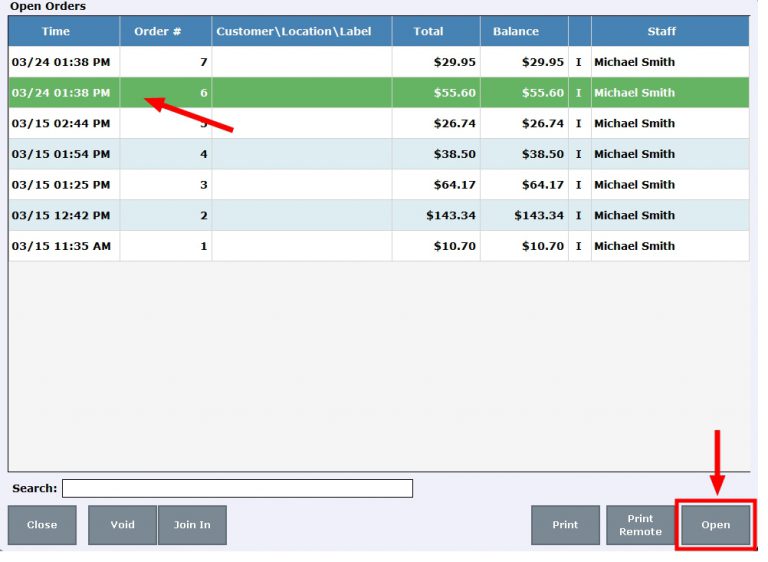Viewport: 768px width, 562px height.
Task: Click the Customer\Location\Label column header
Action: tap(302, 31)
